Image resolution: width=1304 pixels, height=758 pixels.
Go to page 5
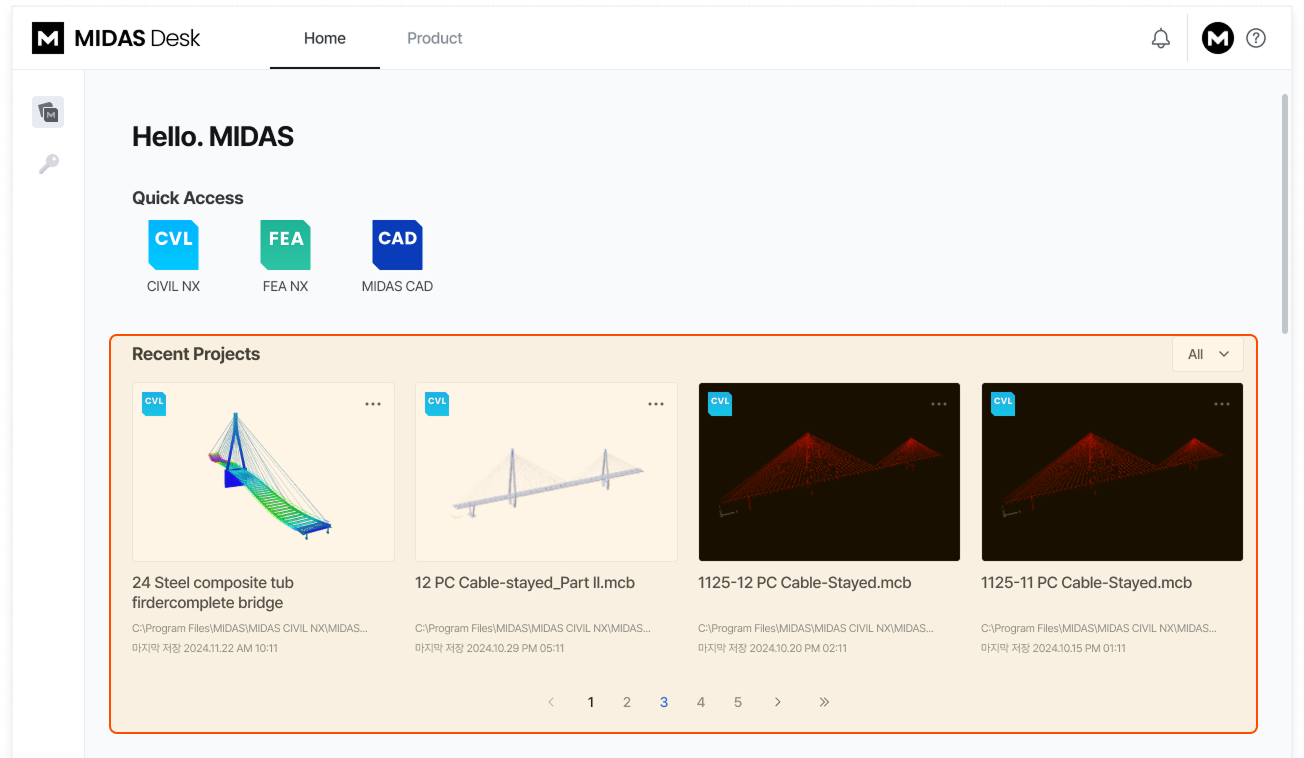click(x=738, y=702)
